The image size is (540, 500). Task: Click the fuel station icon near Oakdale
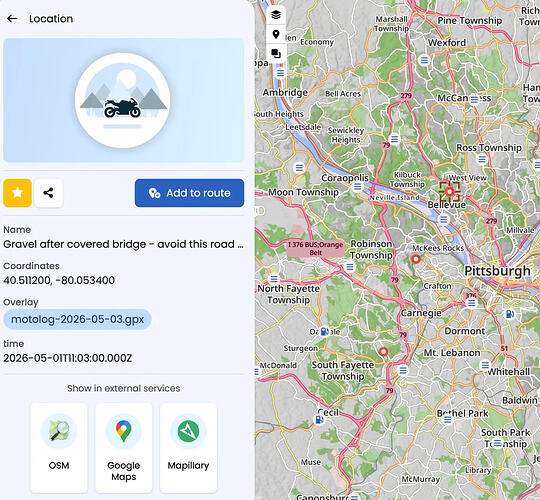(x=324, y=332)
